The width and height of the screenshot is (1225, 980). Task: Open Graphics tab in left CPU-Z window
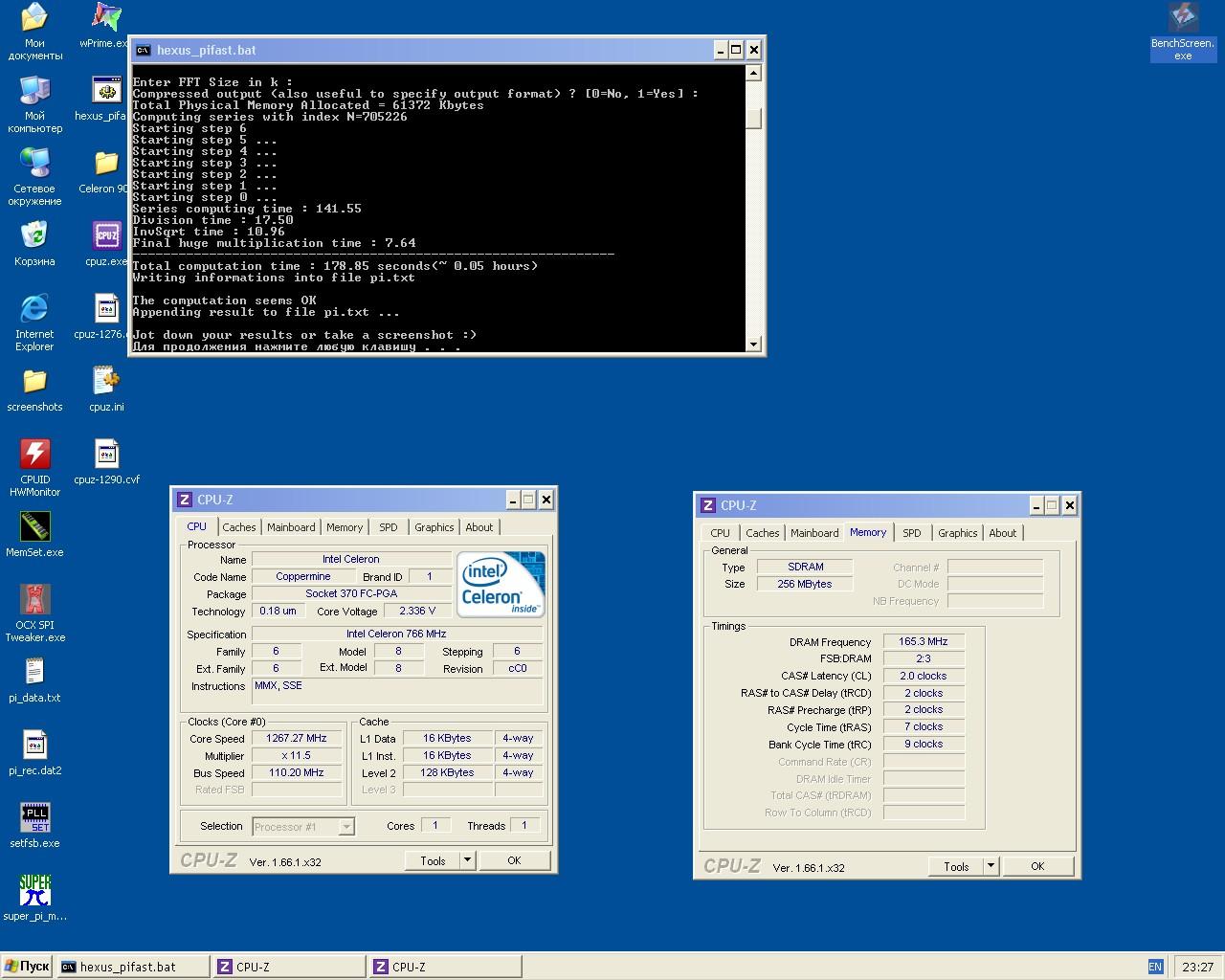point(434,527)
